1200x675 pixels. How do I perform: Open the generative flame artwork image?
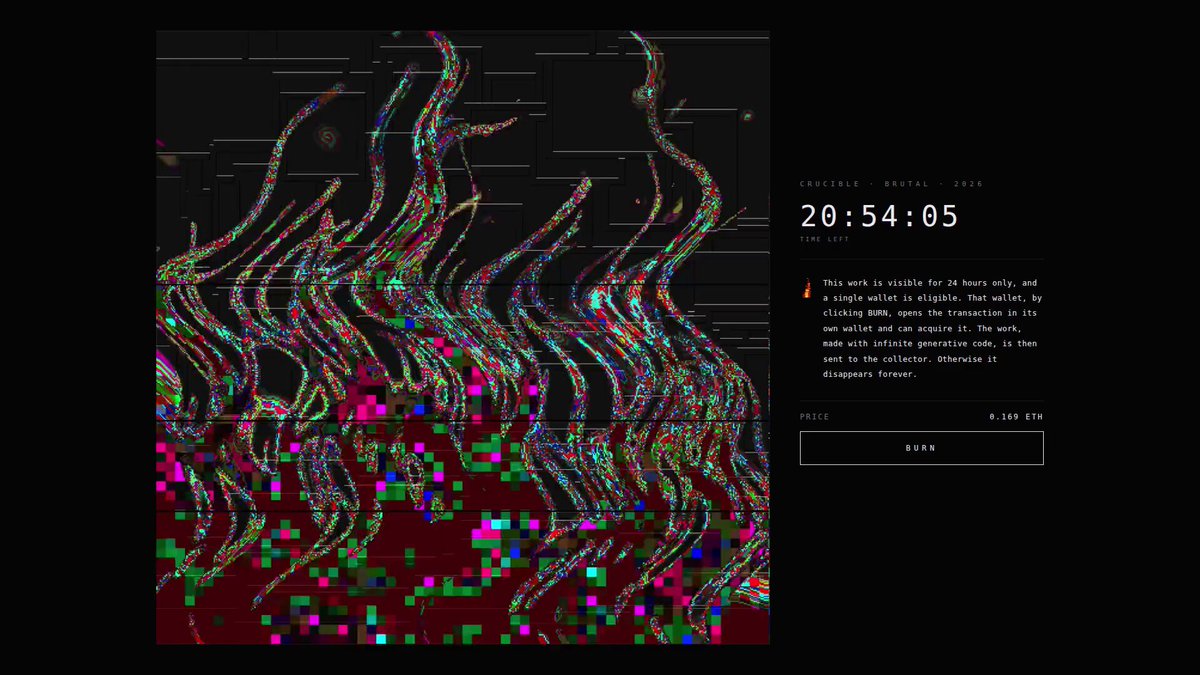[463, 337]
